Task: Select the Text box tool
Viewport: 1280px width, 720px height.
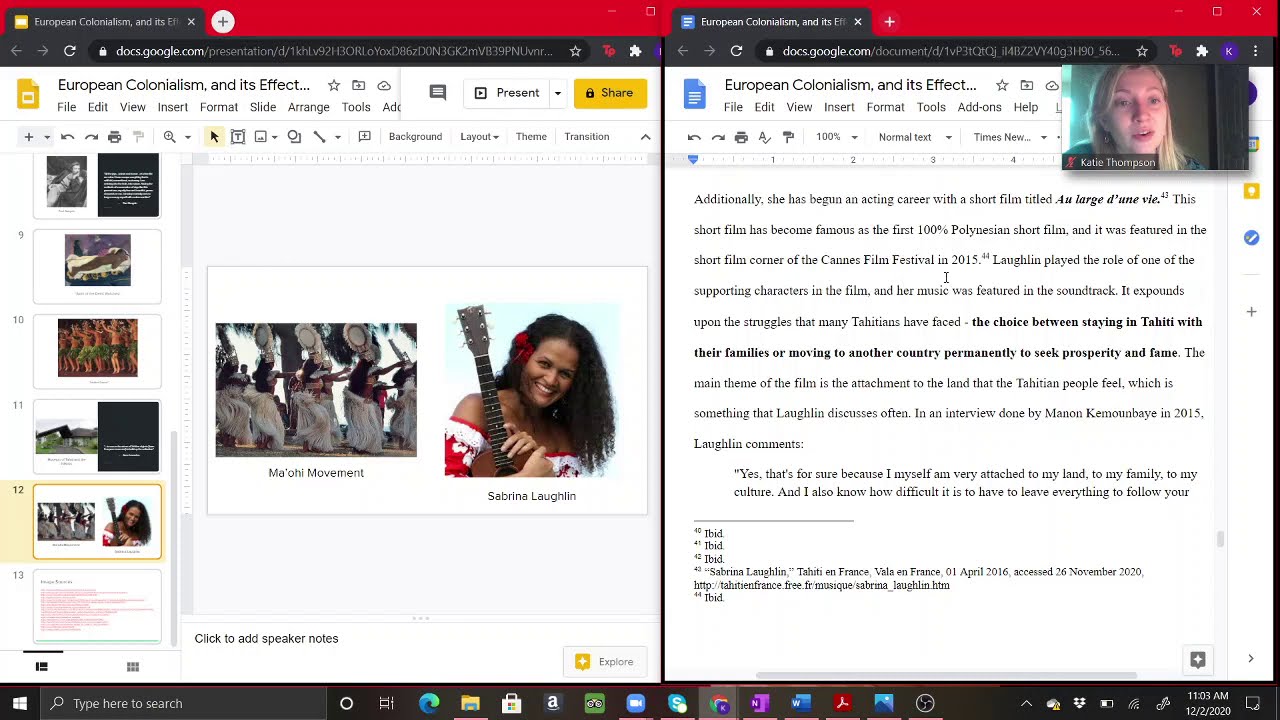Action: click(238, 137)
